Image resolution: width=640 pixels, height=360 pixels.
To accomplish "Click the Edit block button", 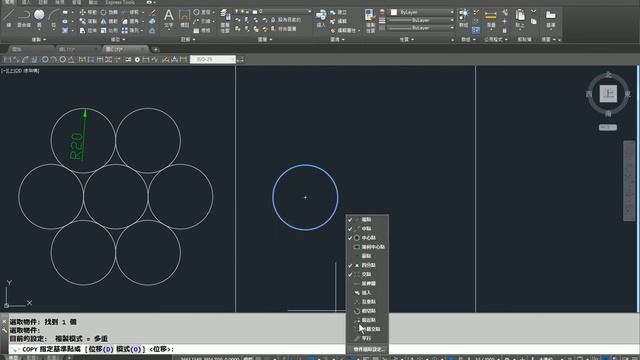I will [x=338, y=21].
